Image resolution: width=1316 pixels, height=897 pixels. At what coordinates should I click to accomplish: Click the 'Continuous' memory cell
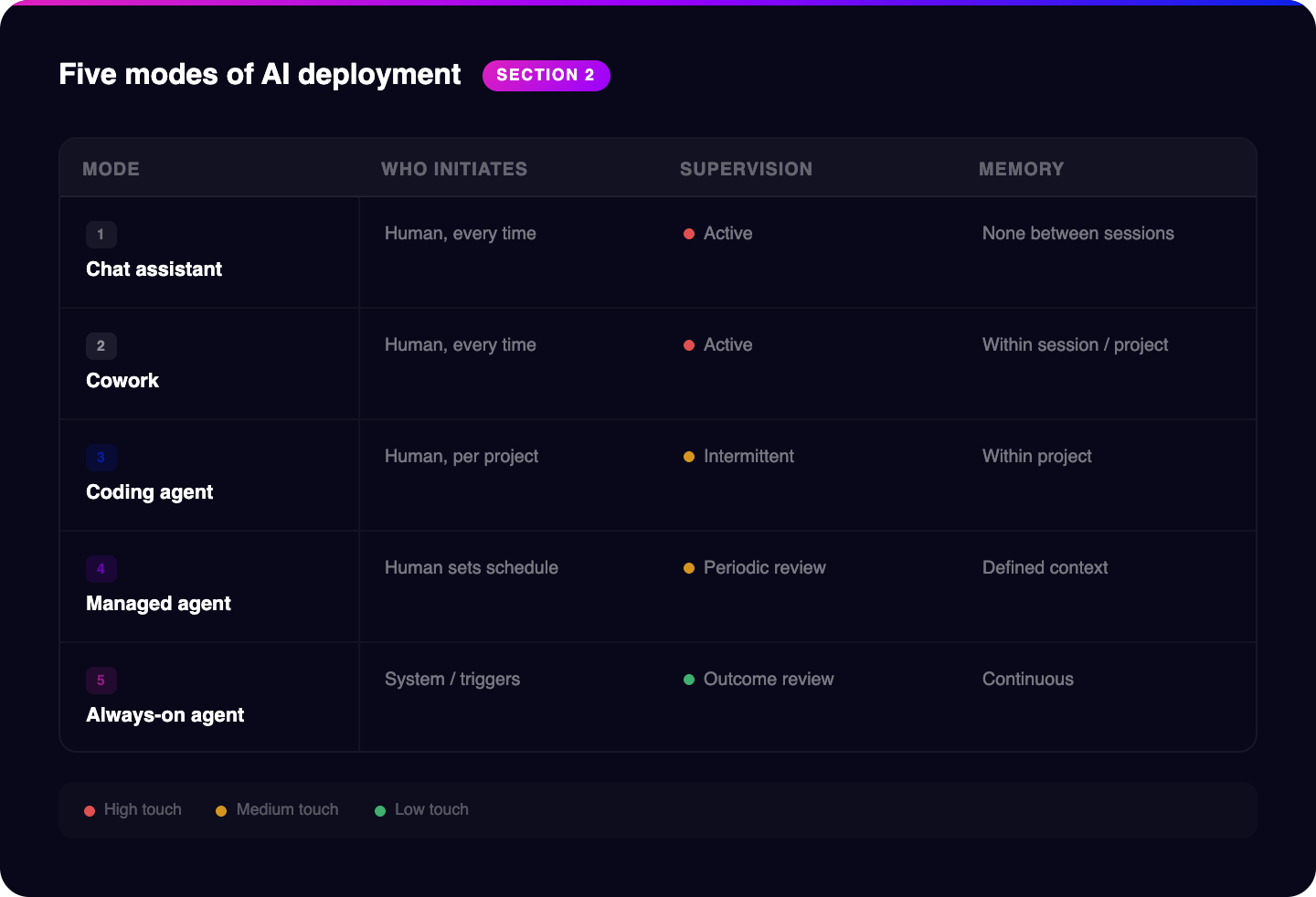tap(1028, 680)
